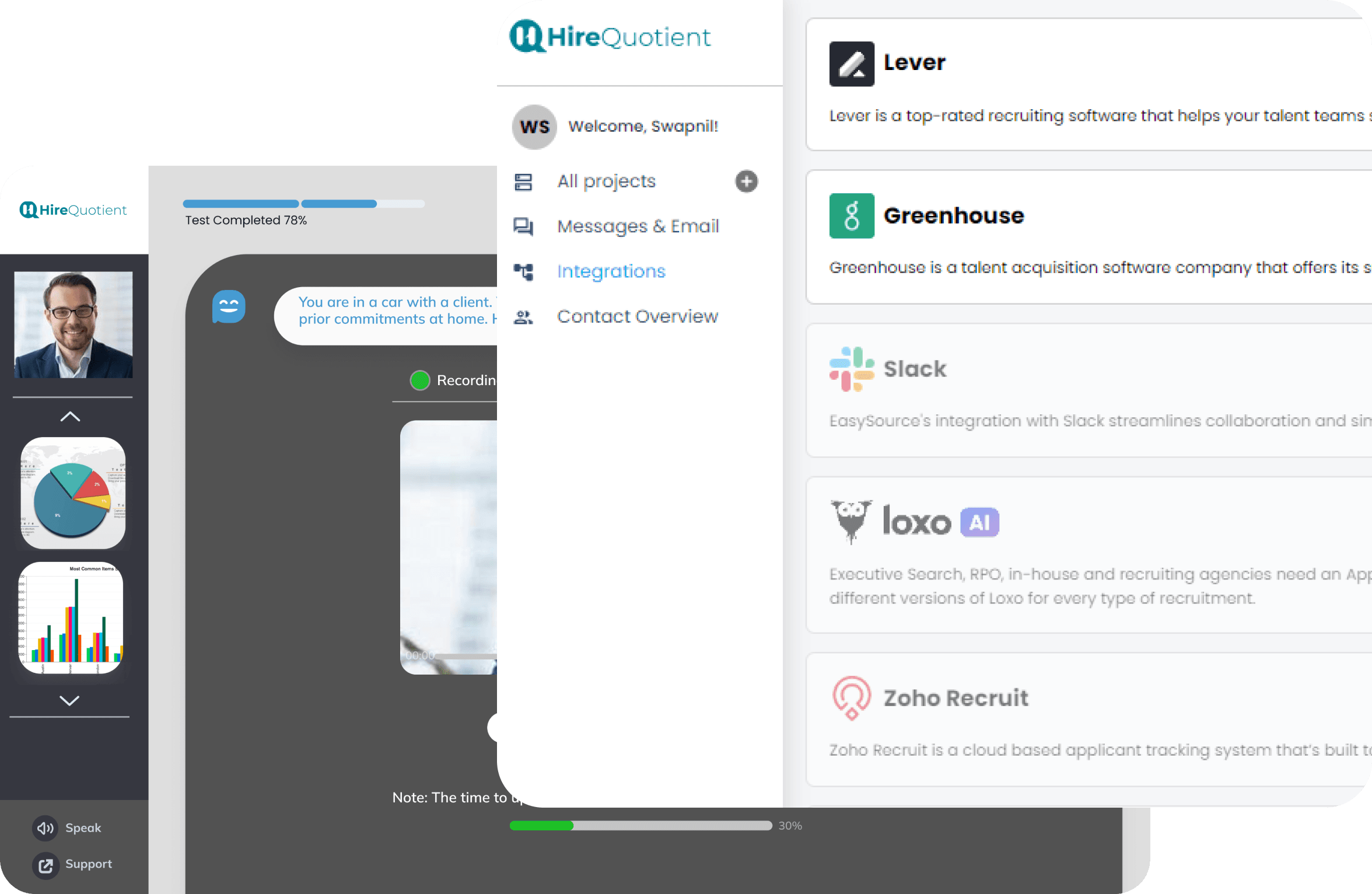Click the Integrations flow icon
The height and width of the screenshot is (894, 1372).
(523, 271)
